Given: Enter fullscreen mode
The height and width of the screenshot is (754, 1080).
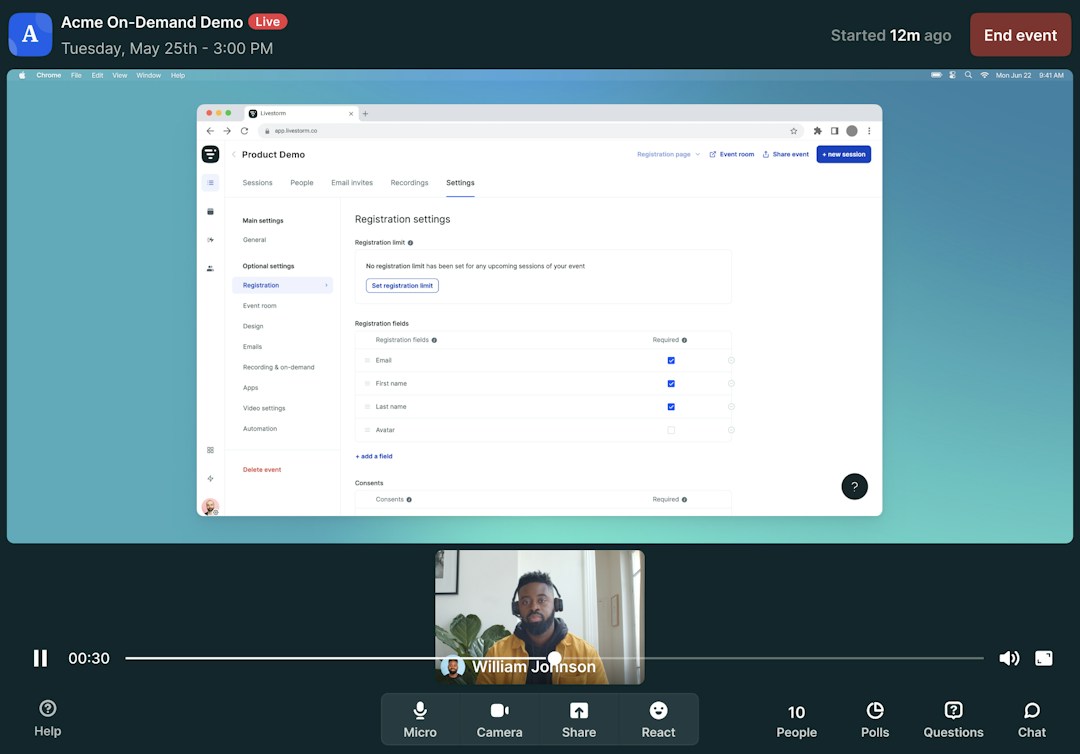Looking at the screenshot, I should pos(1043,658).
